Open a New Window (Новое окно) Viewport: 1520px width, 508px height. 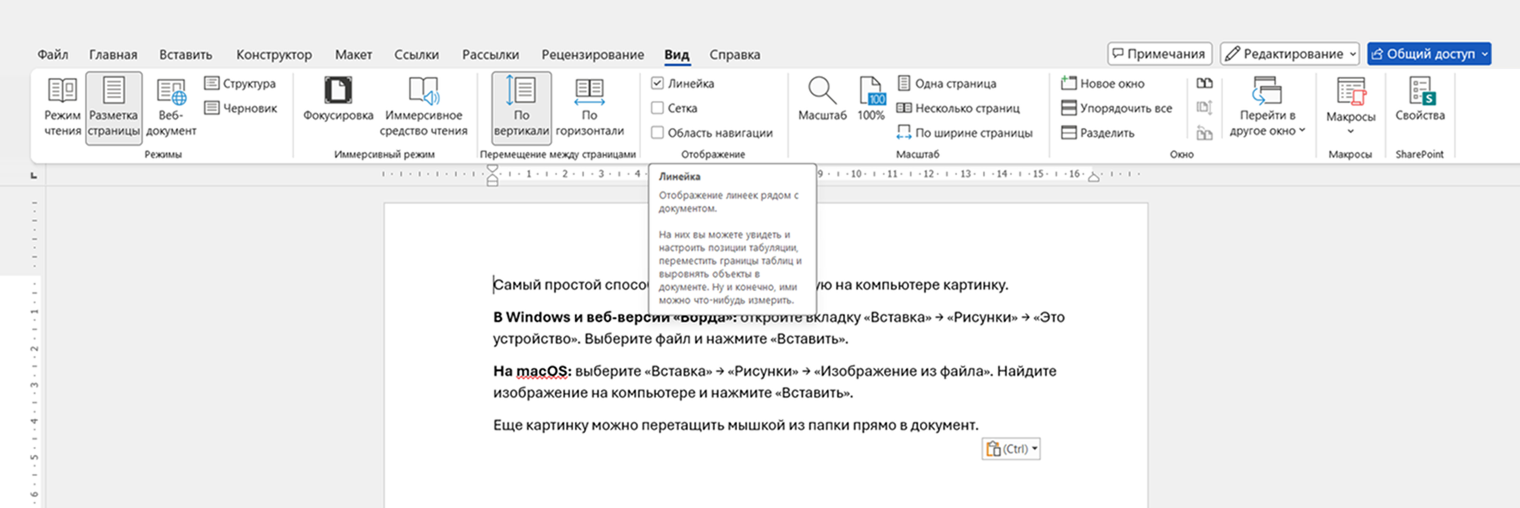1103,83
